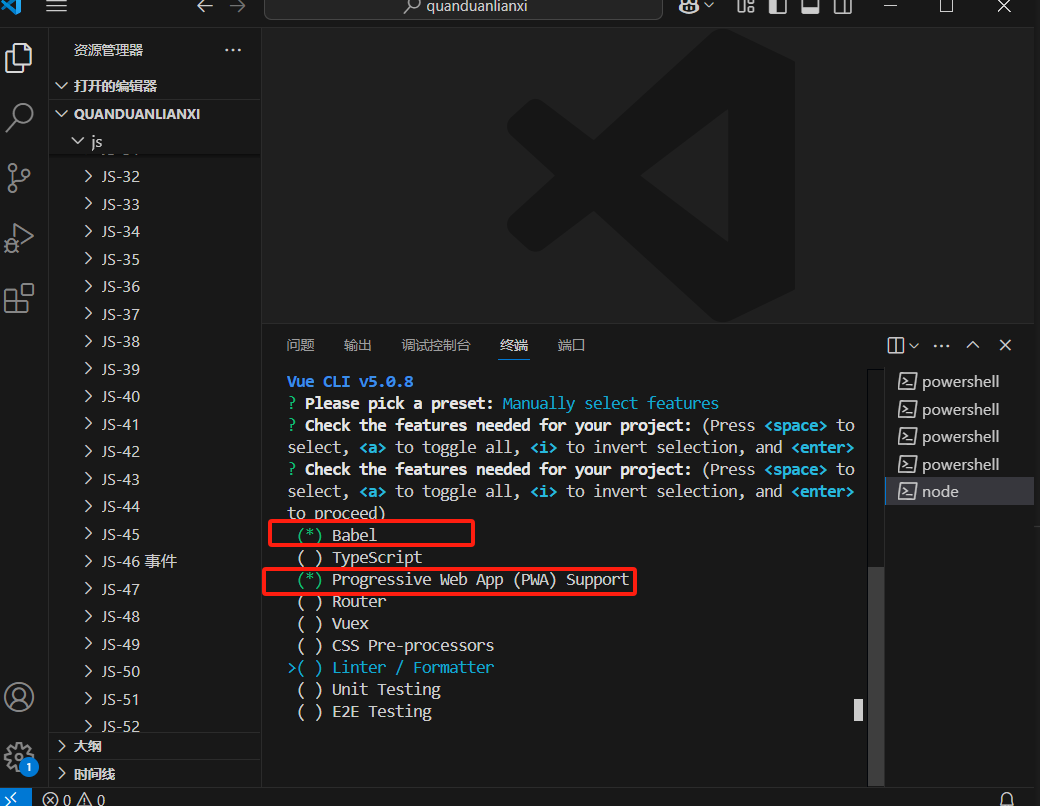Toggle the E2E Testing option
Image resolution: width=1040 pixels, height=806 pixels.
(x=364, y=712)
